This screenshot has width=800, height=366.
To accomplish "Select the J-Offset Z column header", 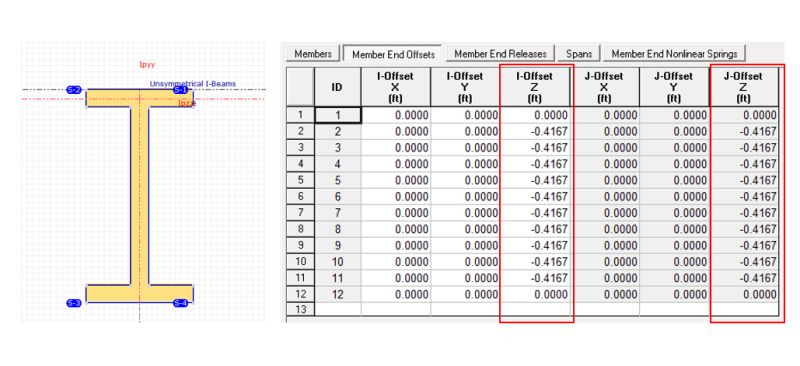I will [x=744, y=87].
